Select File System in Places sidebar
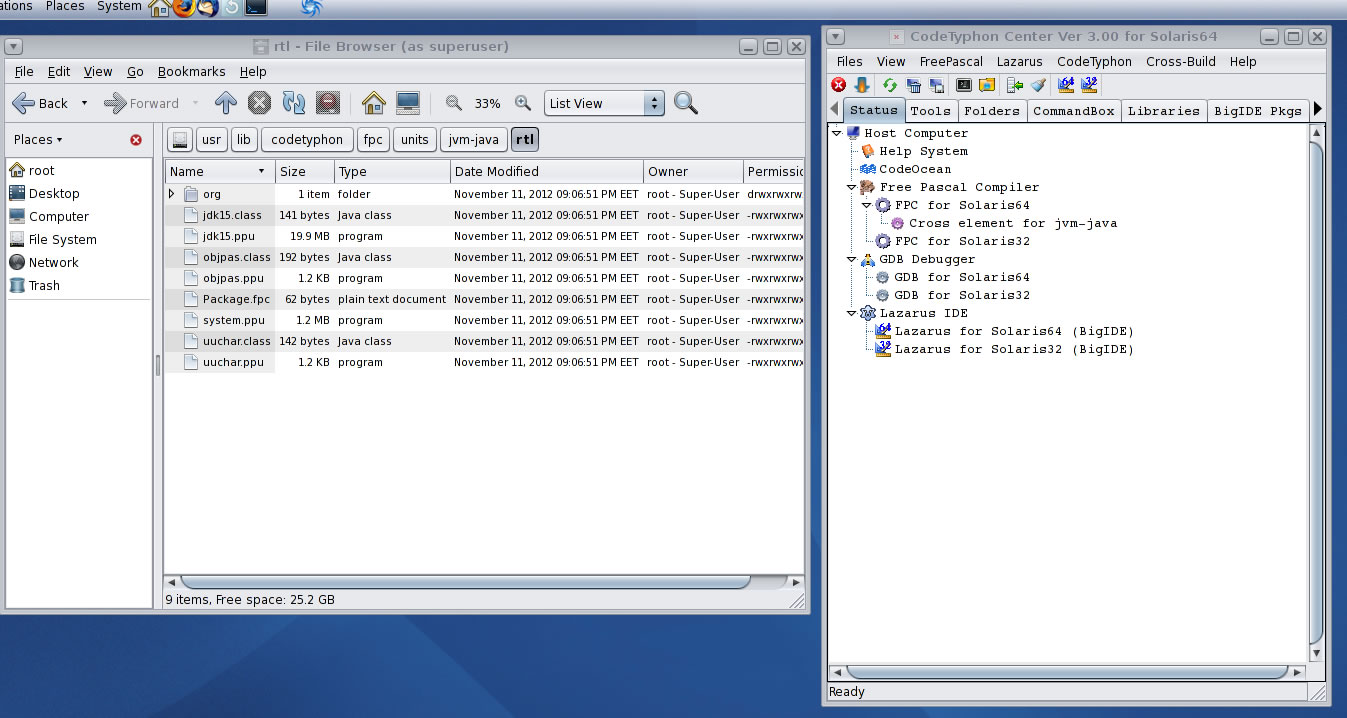1347x718 pixels. (63, 240)
